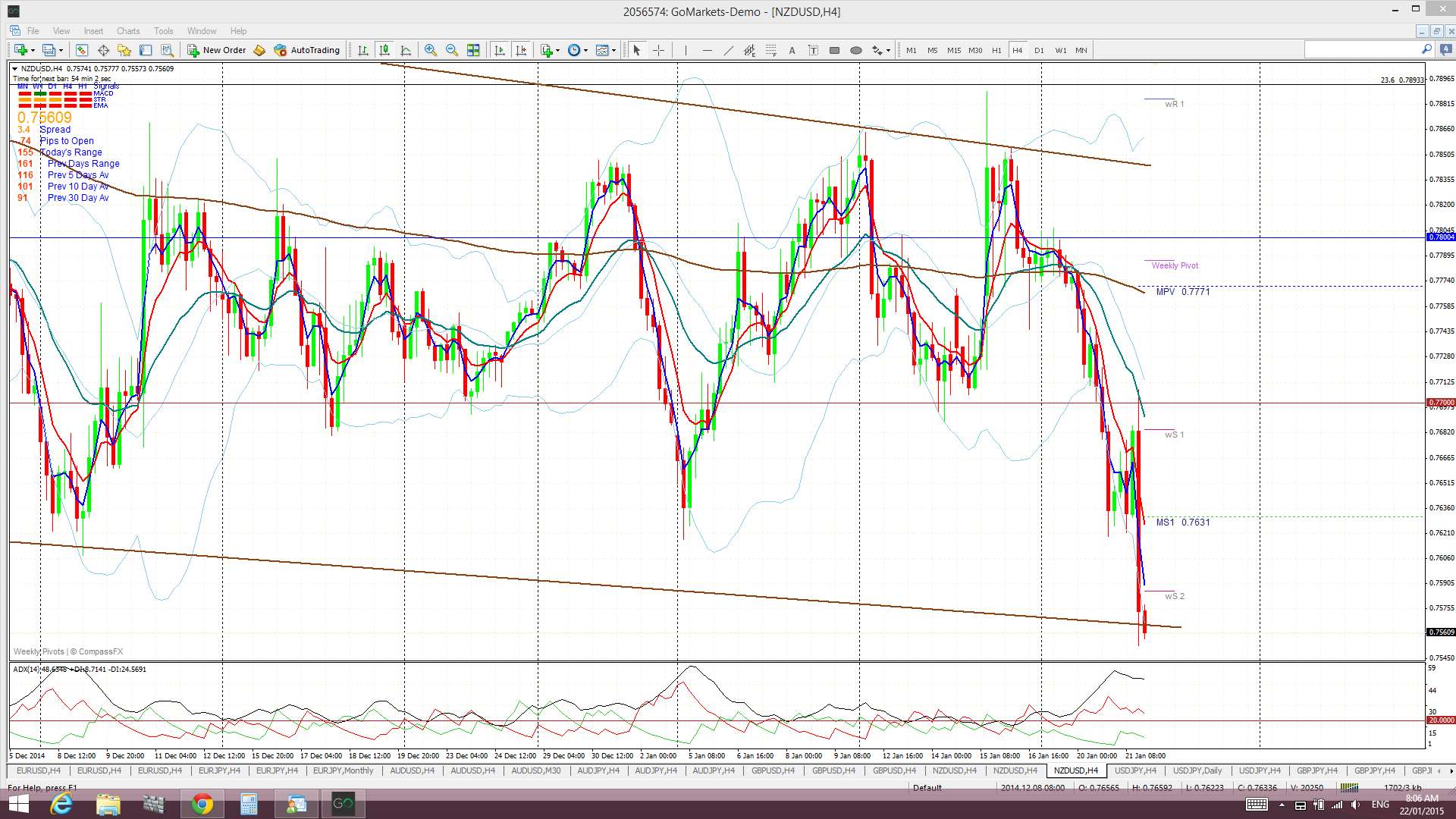
Task: Toggle chart auto scroll
Action: (x=499, y=50)
